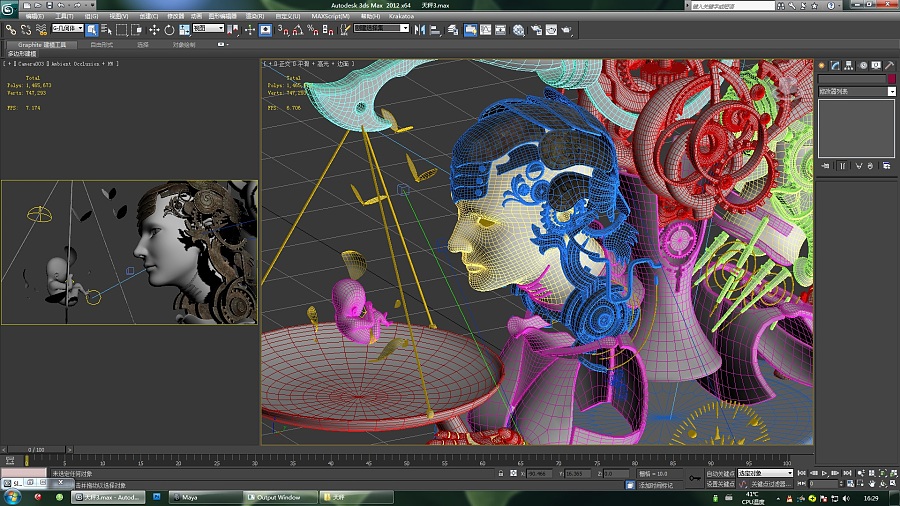Click the Align tool icon
Image resolution: width=900 pixels, height=506 pixels.
coord(435,29)
